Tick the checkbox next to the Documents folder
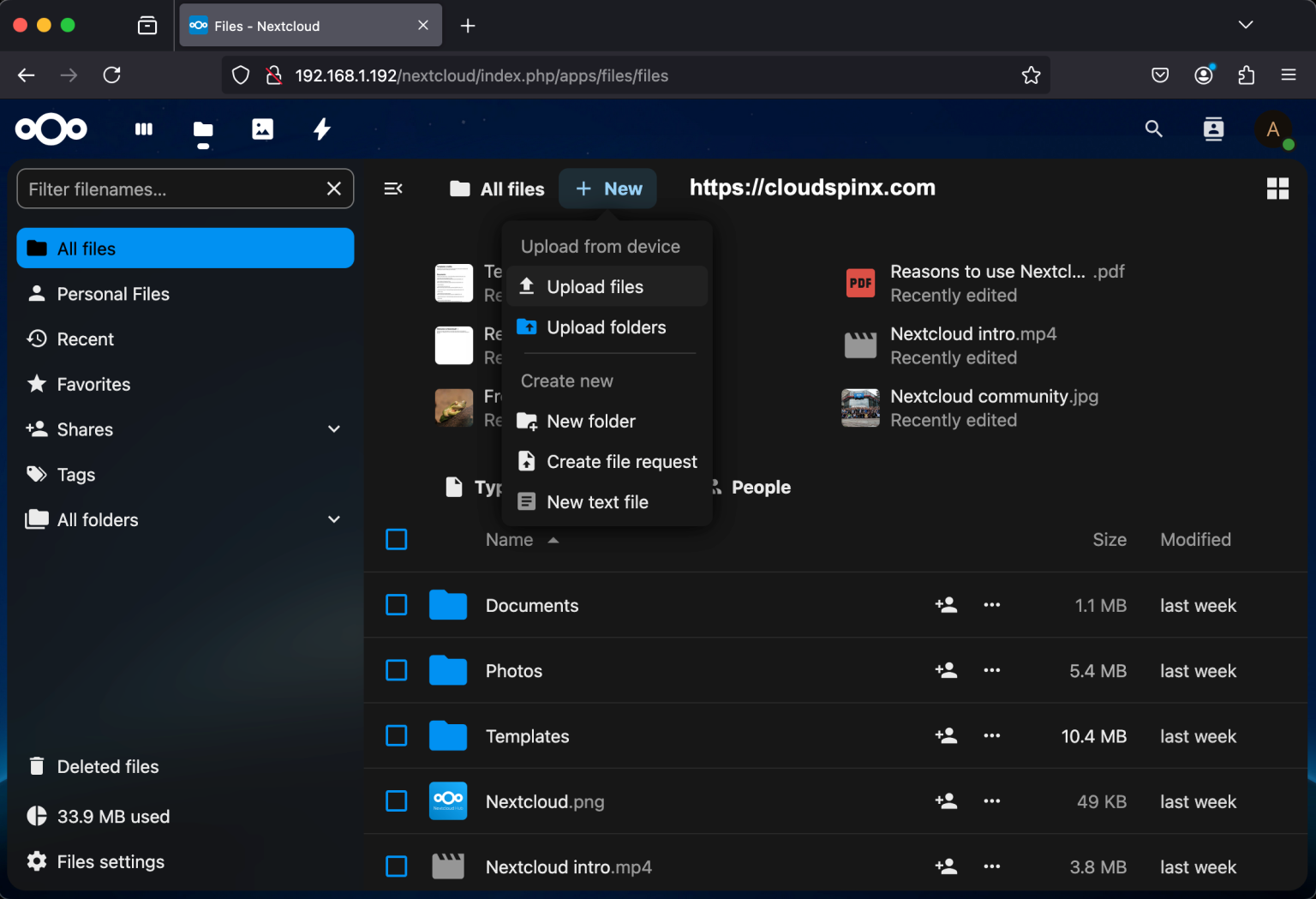The height and width of the screenshot is (899, 1316). pos(397,605)
